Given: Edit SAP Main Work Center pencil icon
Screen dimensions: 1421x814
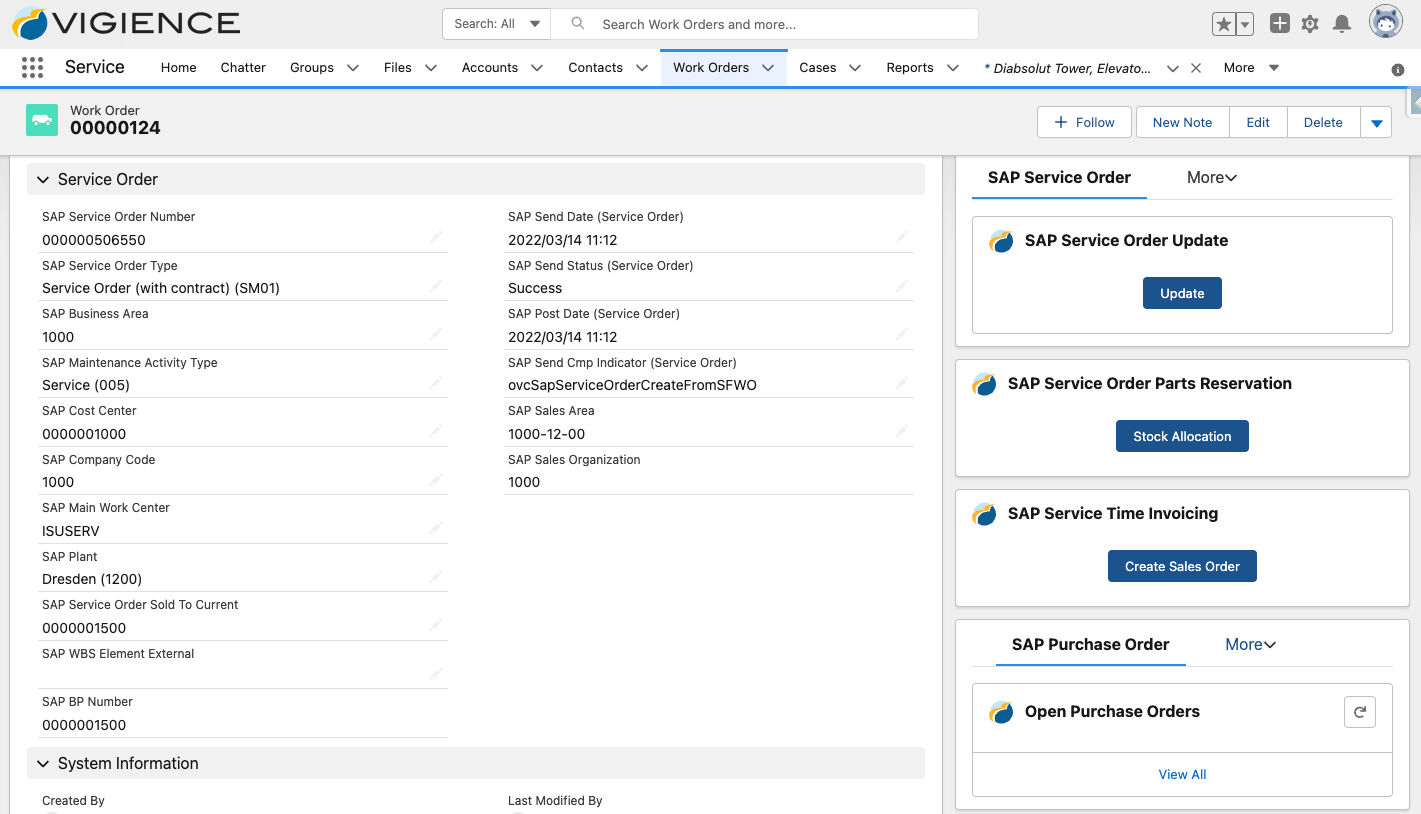Looking at the screenshot, I should (x=436, y=528).
